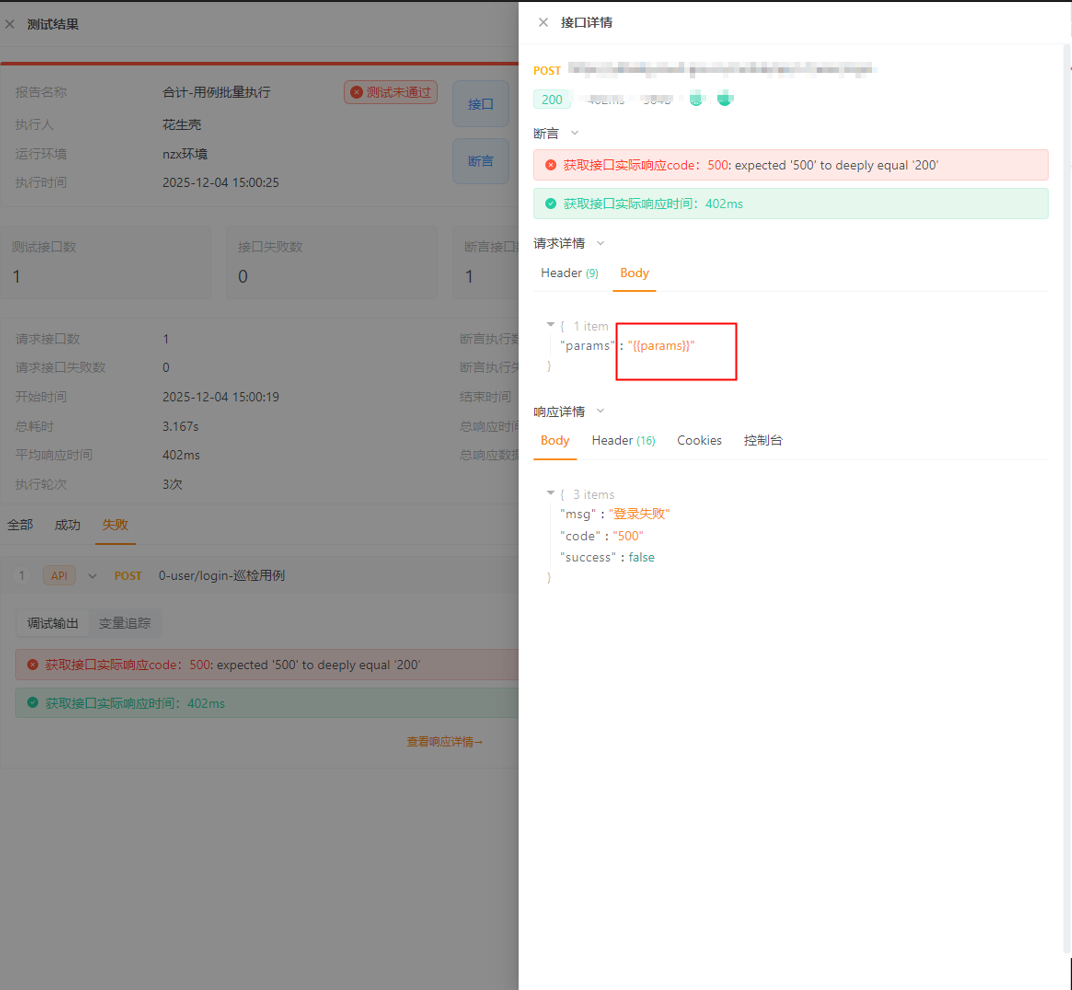Open 查看响应详情 link

tap(443, 741)
